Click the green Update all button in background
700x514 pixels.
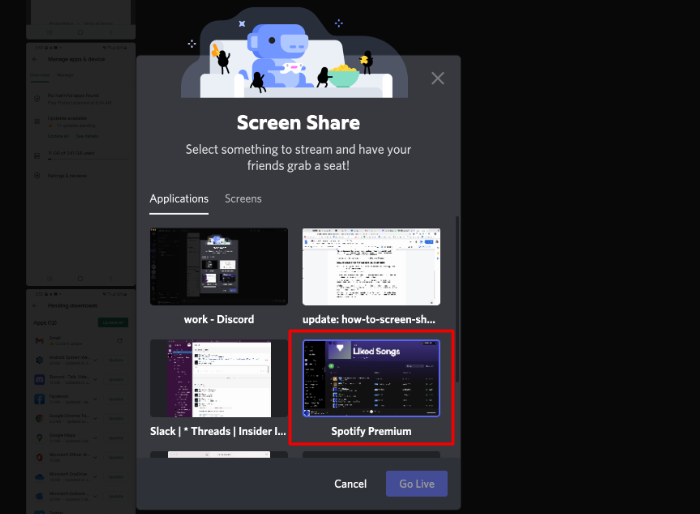click(113, 322)
